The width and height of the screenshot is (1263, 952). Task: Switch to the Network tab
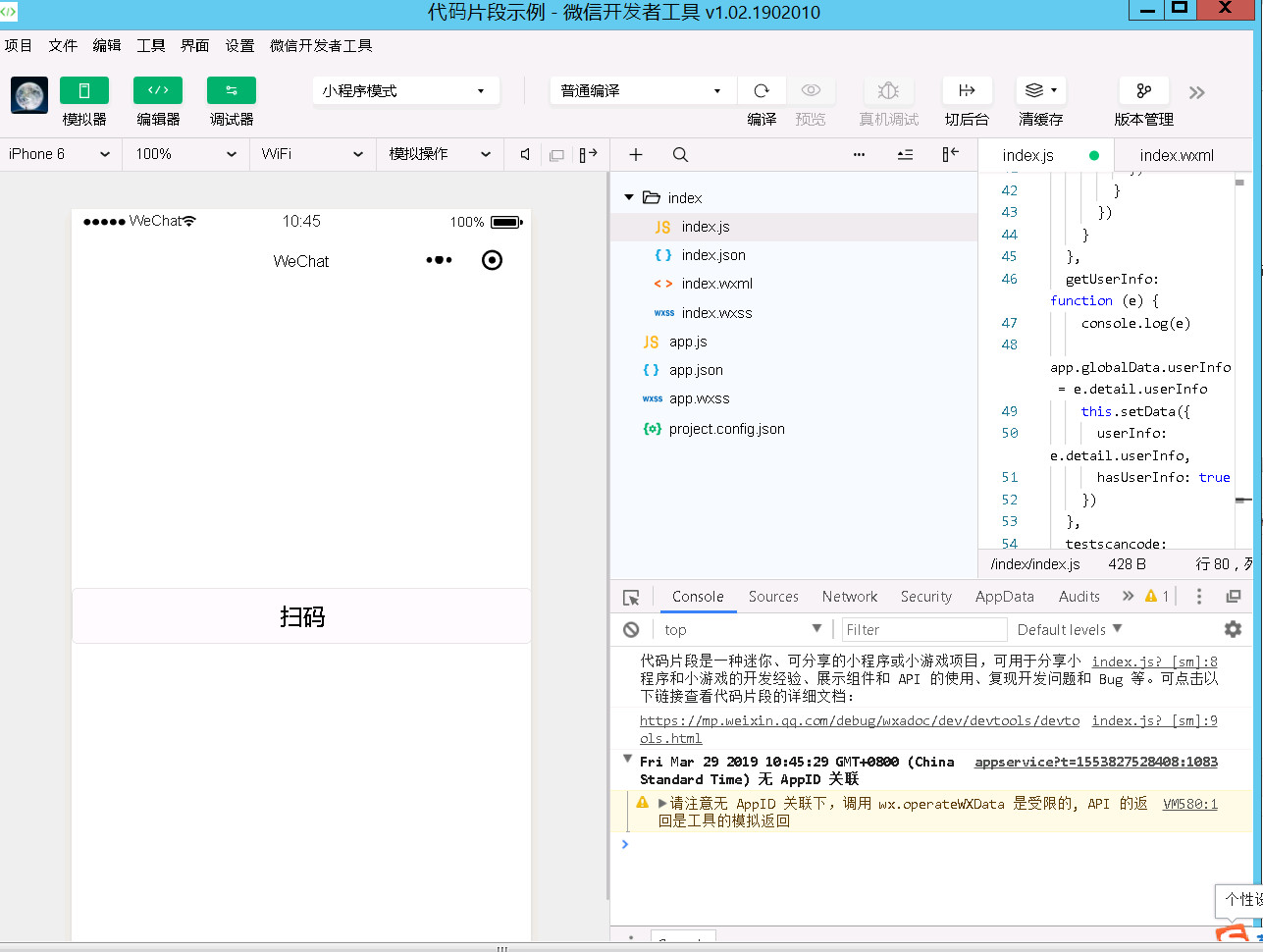pos(850,597)
